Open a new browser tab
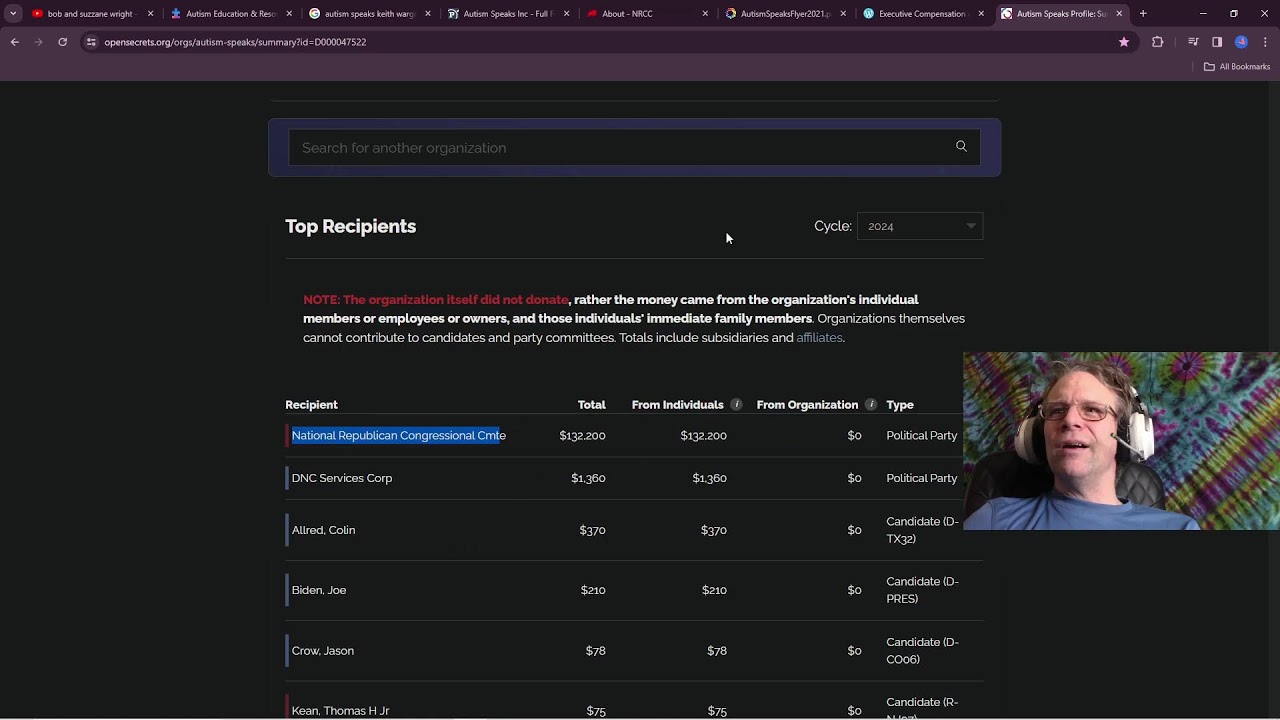The image size is (1280, 720). click(x=1143, y=14)
